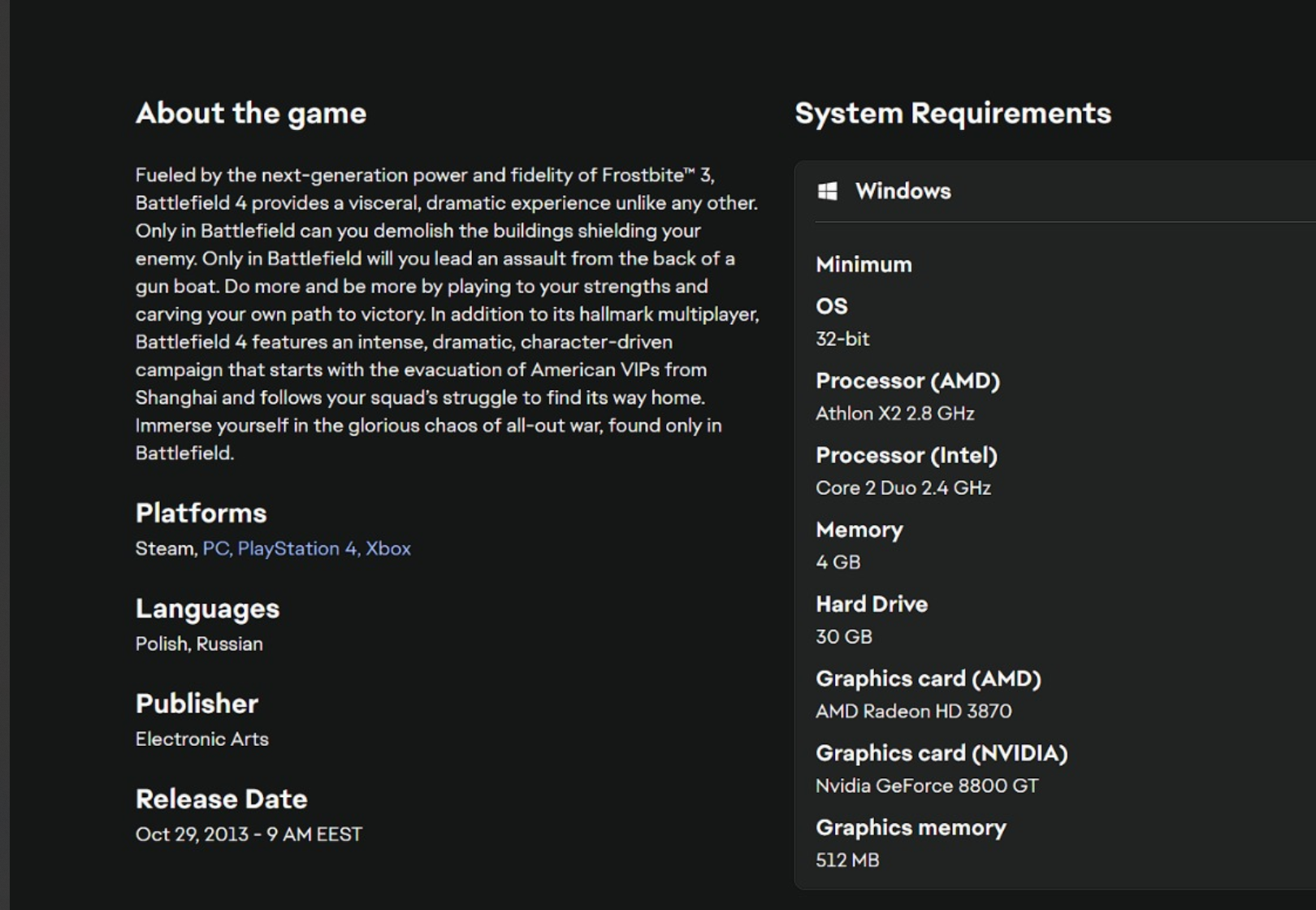Click the Nvidia GeForce 8800 GT entry
The height and width of the screenshot is (910, 1316).
(x=926, y=786)
